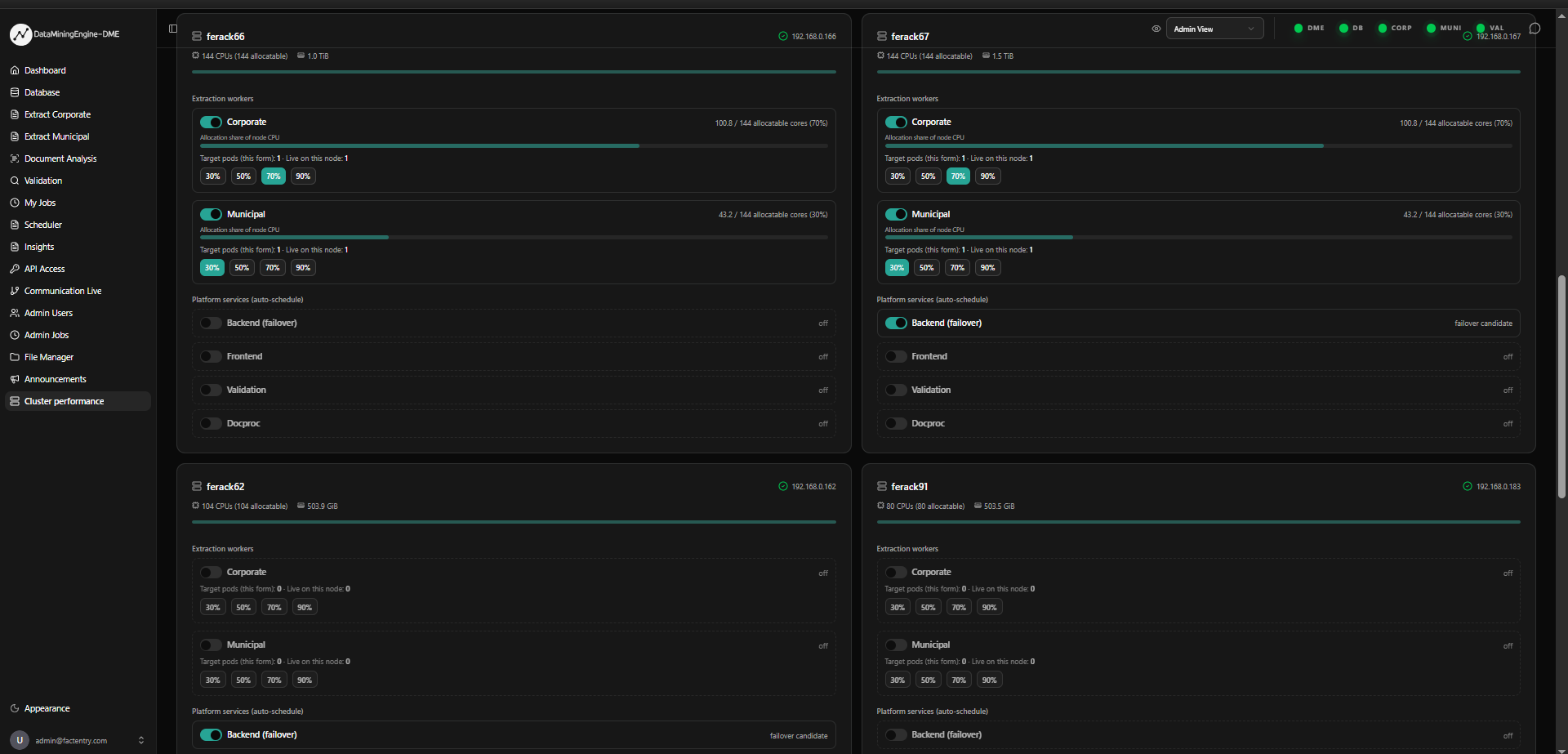Screen dimensions: 1568x754
Task: Click the Communication Live branch icon
Action: click(x=15, y=291)
